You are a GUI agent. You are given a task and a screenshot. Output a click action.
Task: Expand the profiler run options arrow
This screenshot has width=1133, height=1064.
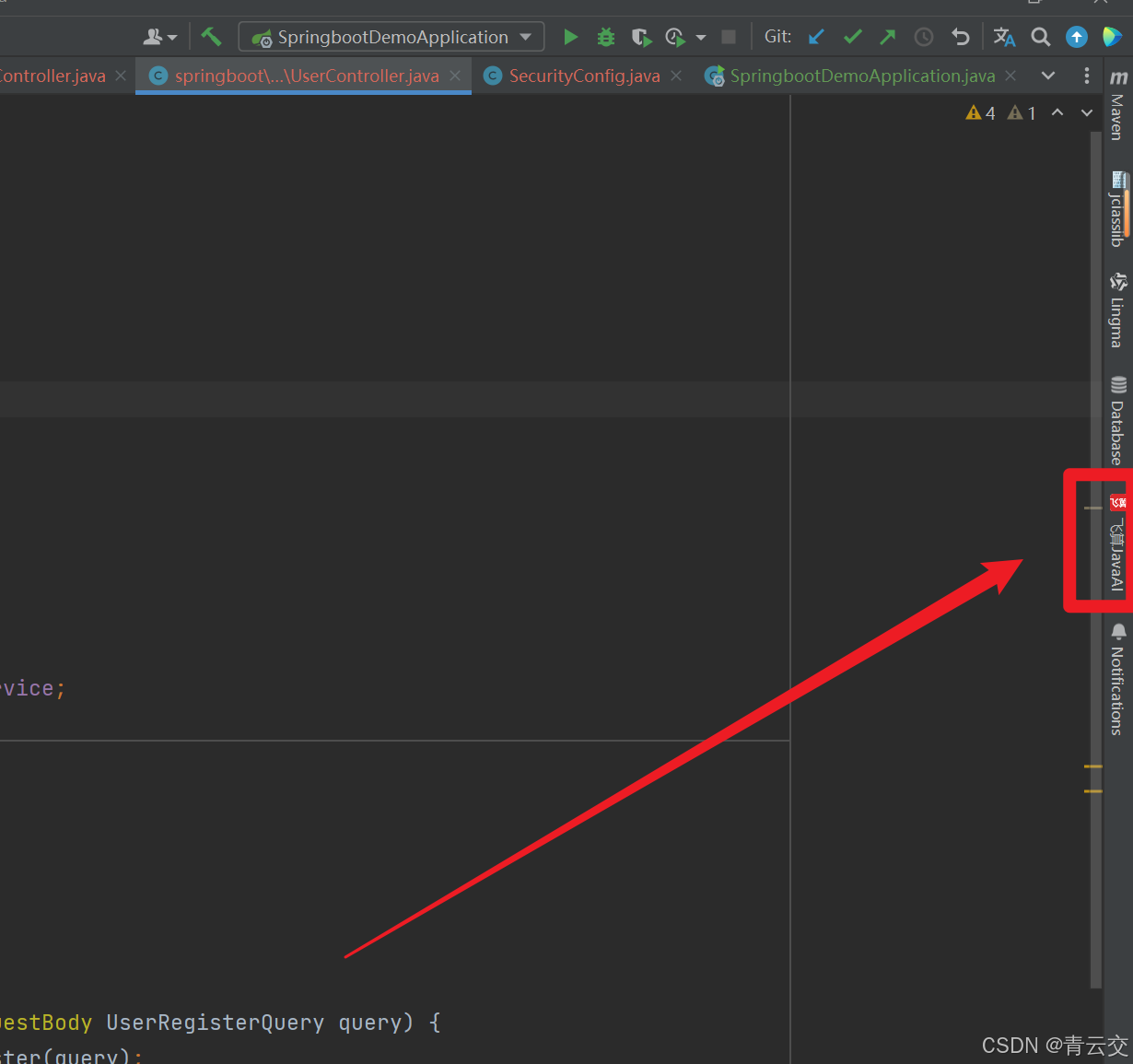click(701, 38)
